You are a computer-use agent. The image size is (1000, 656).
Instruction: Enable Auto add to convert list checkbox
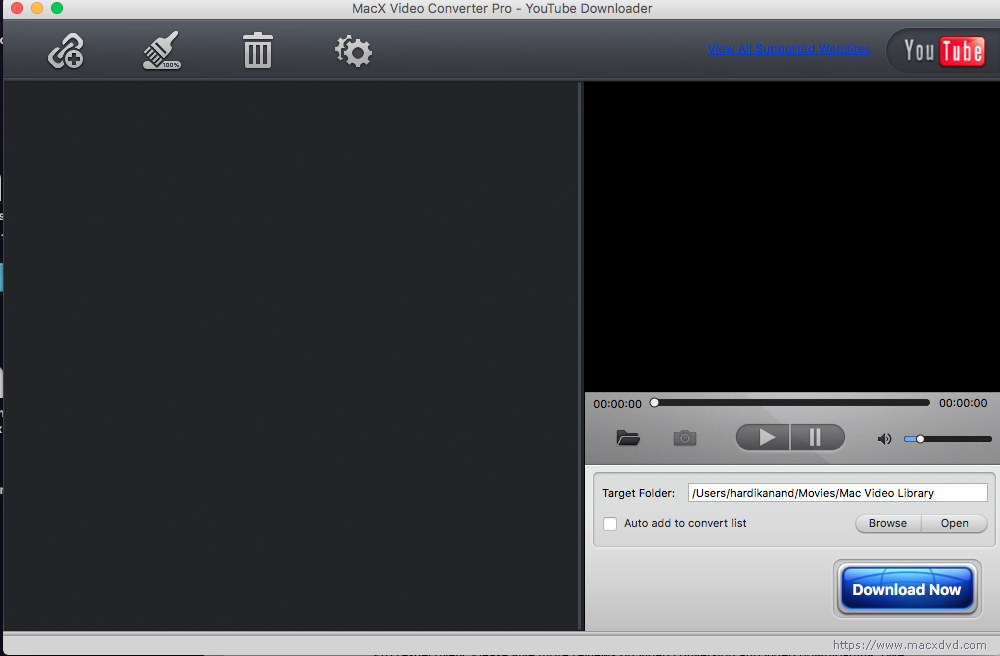pyautogui.click(x=610, y=523)
